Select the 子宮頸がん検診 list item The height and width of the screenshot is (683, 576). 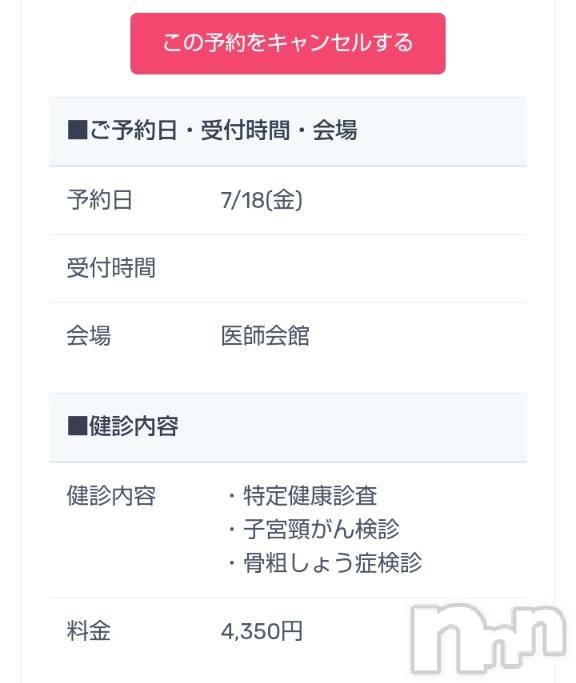[x=321, y=529]
